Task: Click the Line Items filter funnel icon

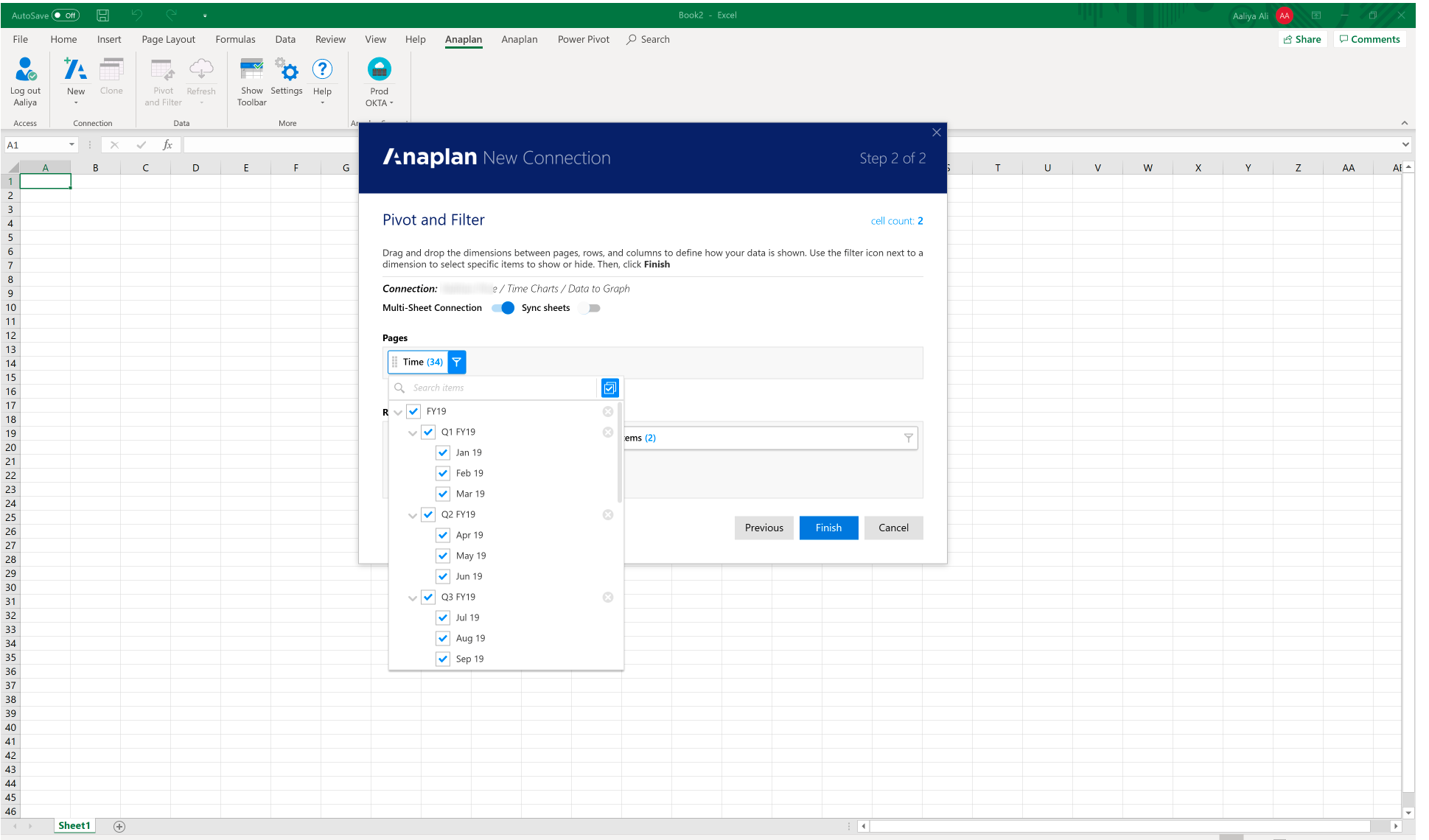Action: pos(908,438)
